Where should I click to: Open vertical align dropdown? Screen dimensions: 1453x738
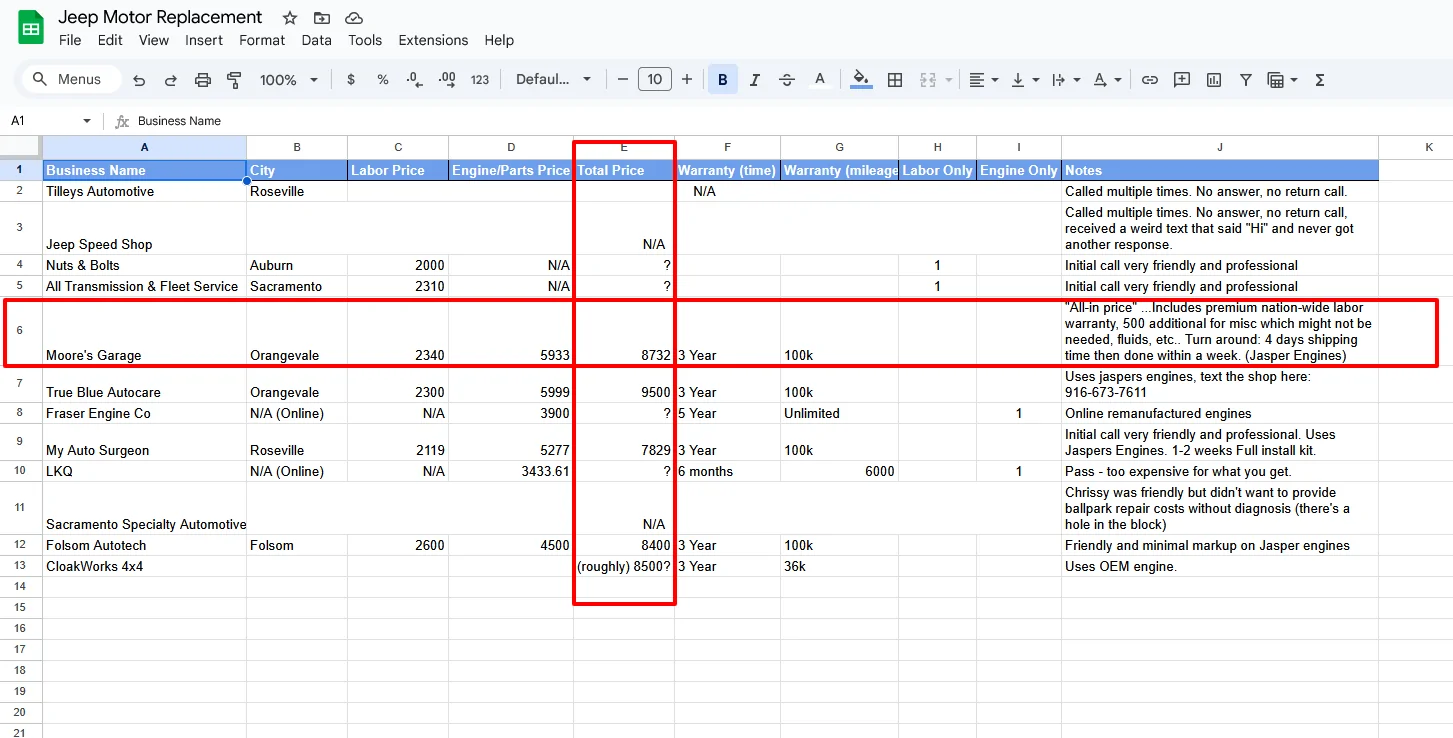(1024, 80)
